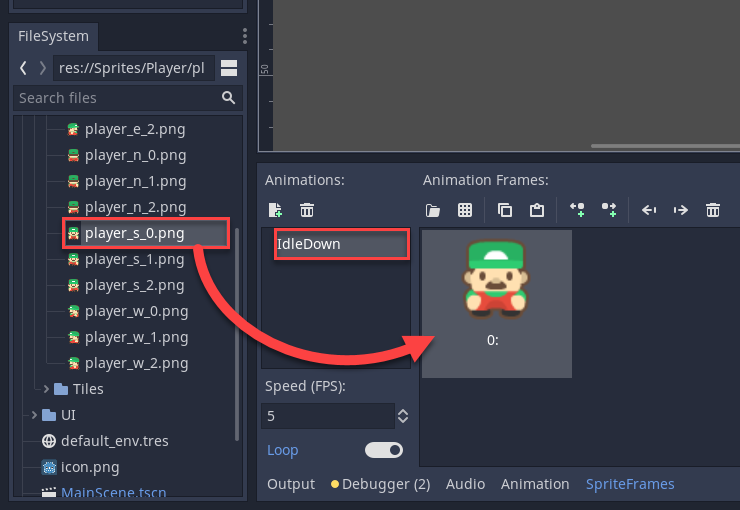Load frames from file icon

pos(432,210)
